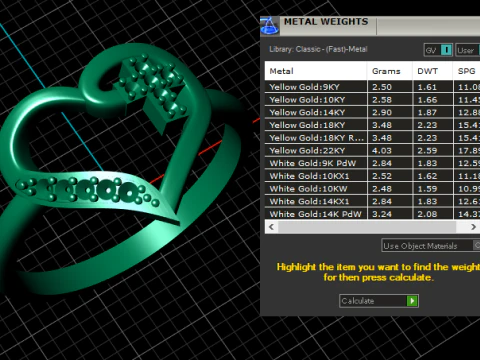The height and width of the screenshot is (360, 480).
Task: Toggle Use Object Materials option
Action: point(431,246)
